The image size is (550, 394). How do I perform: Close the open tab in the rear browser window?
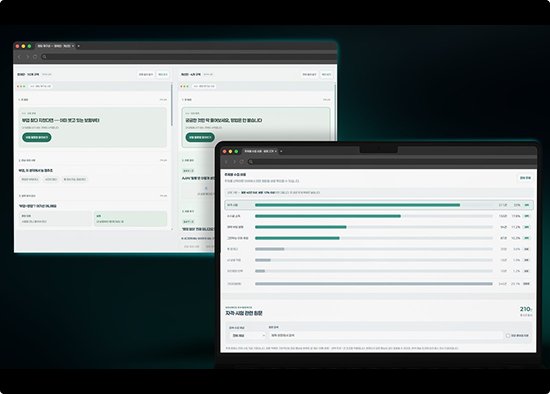tap(73, 46)
